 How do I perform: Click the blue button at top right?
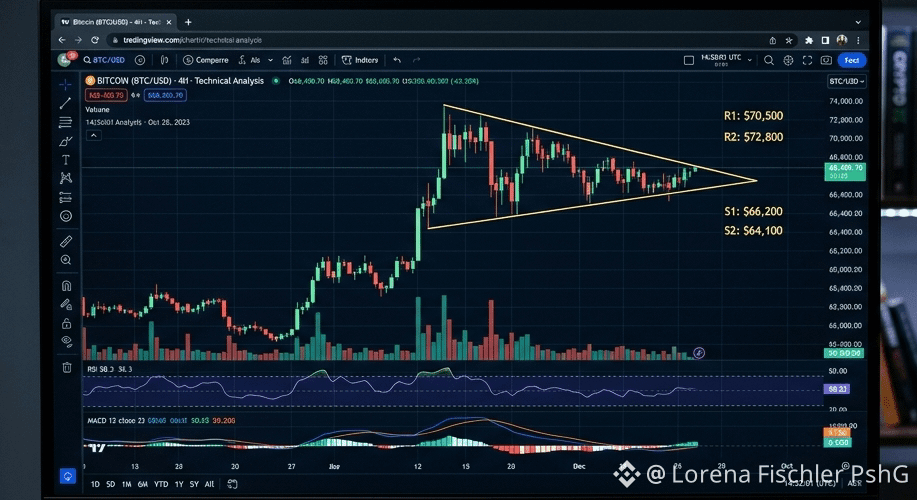click(852, 60)
